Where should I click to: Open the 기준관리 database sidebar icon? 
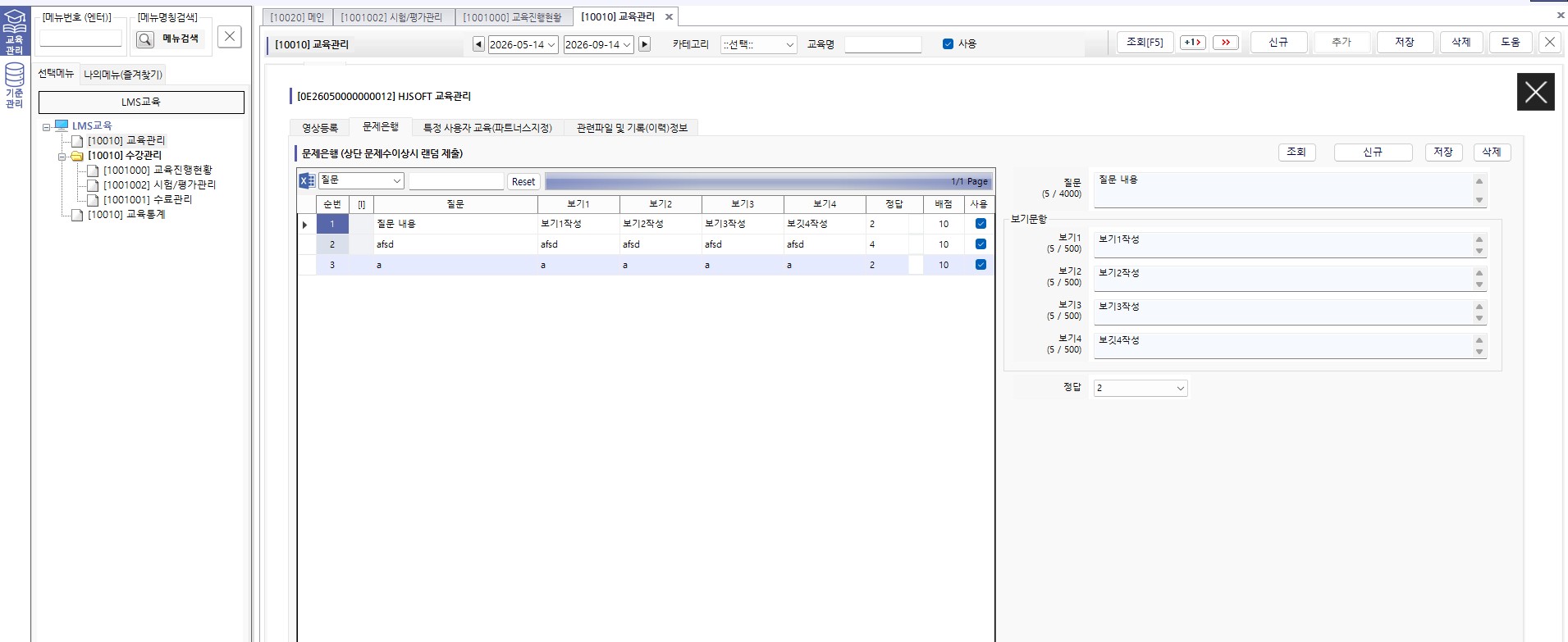click(x=15, y=85)
